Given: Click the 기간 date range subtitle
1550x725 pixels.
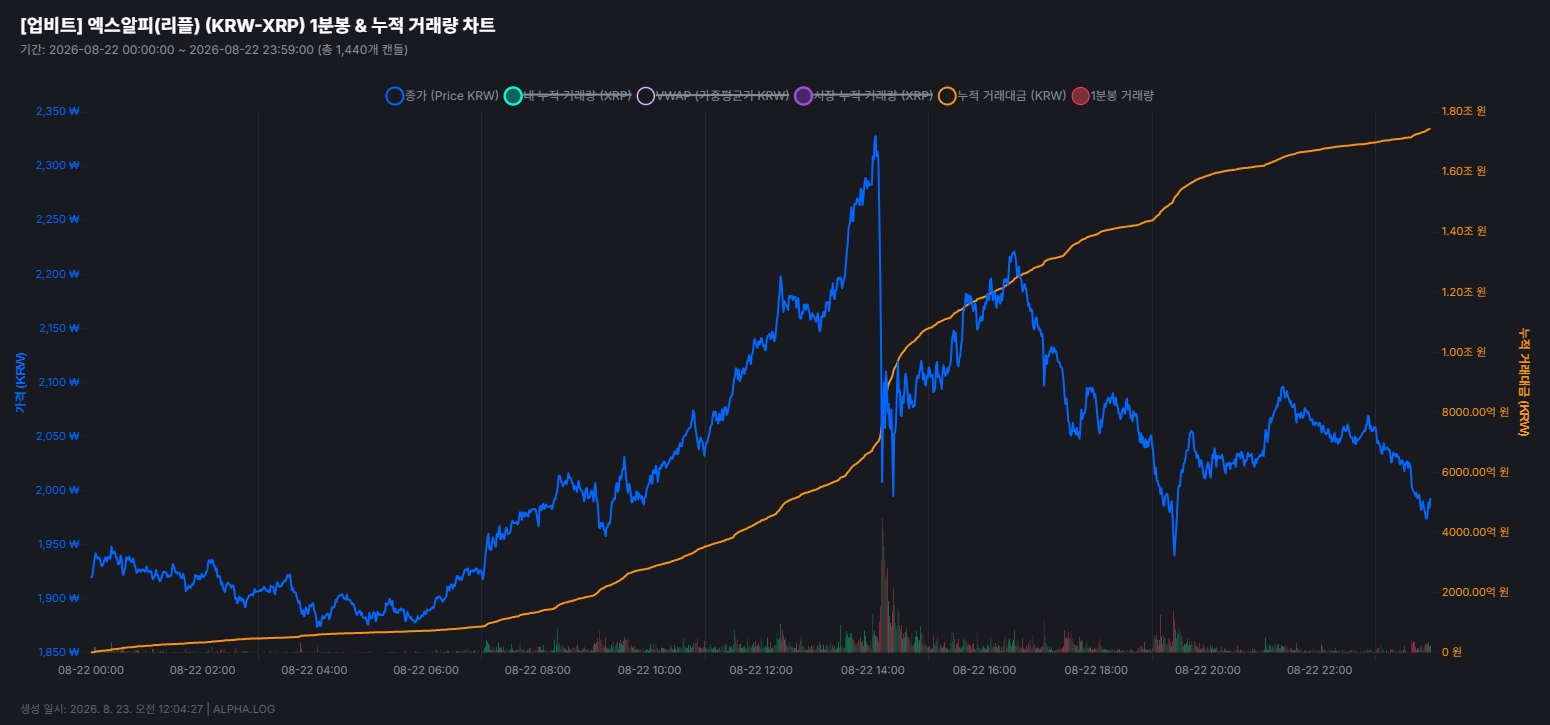Looking at the screenshot, I should (213, 49).
